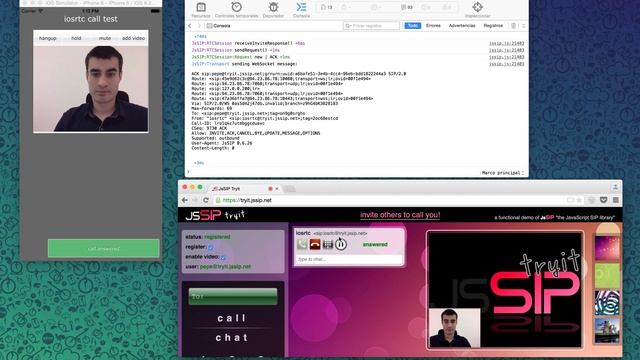Click the green answer phone icon
Image resolution: width=640 pixels, height=360 pixels.
coord(302,244)
